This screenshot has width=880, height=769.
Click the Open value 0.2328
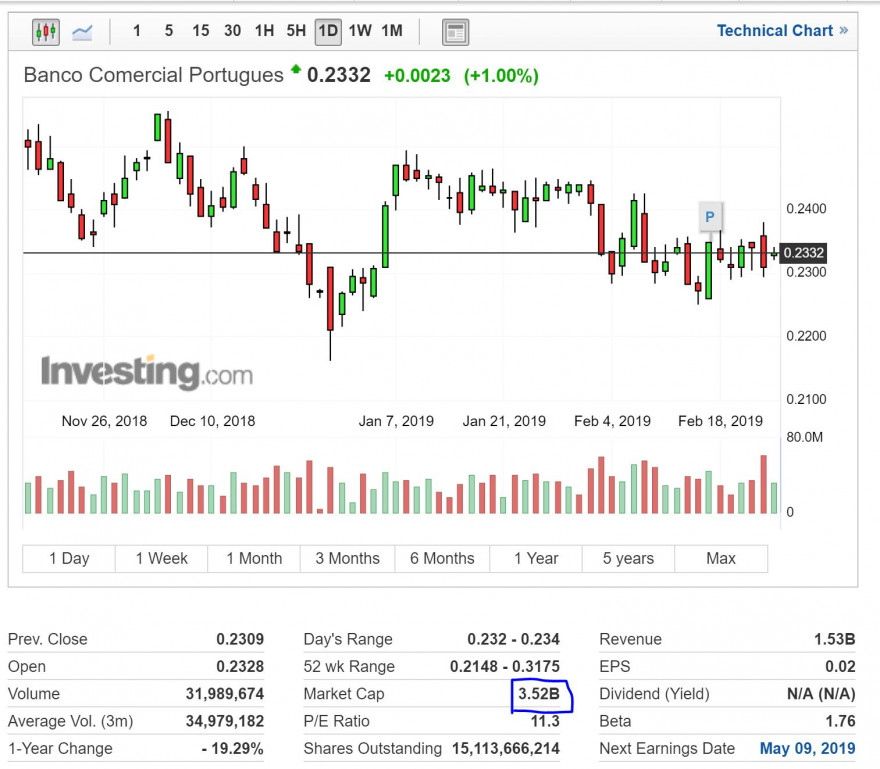(x=240, y=667)
